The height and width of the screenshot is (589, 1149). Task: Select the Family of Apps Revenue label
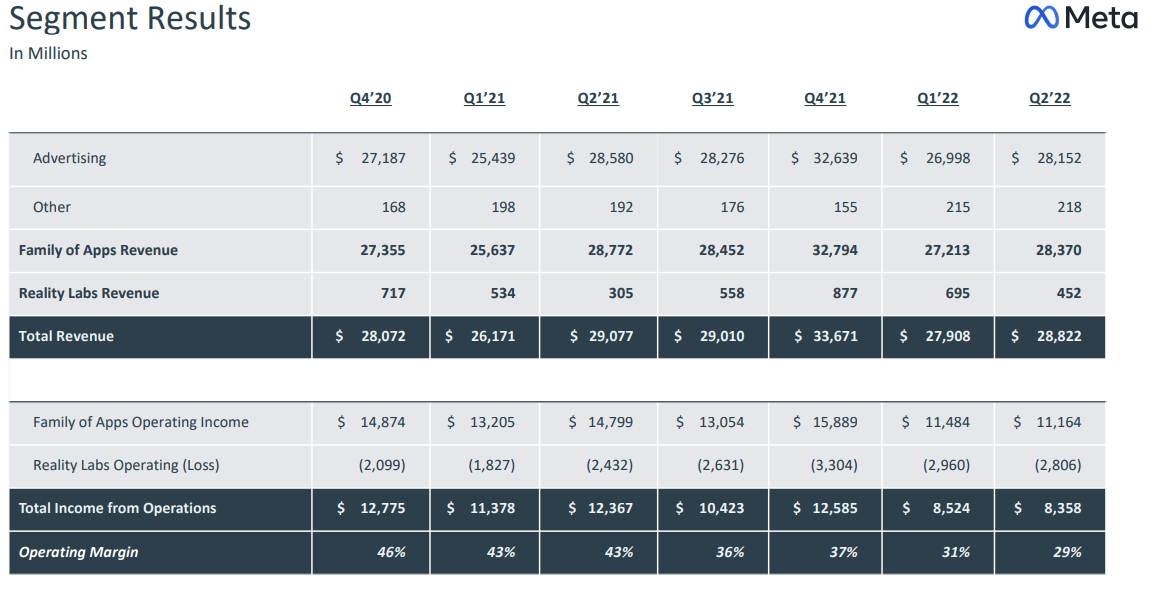[x=98, y=250]
